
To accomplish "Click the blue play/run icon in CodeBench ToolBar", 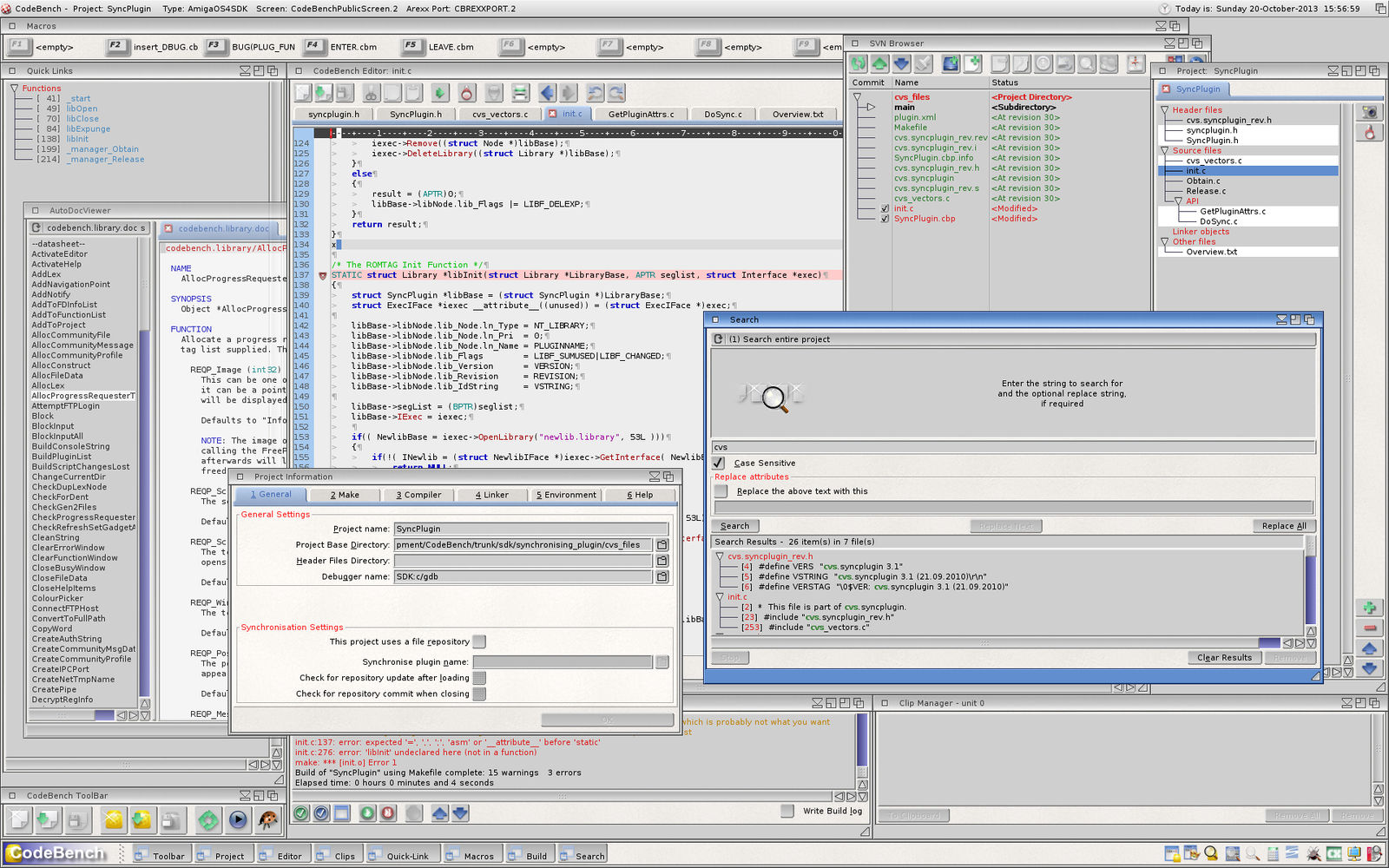I will [238, 819].
